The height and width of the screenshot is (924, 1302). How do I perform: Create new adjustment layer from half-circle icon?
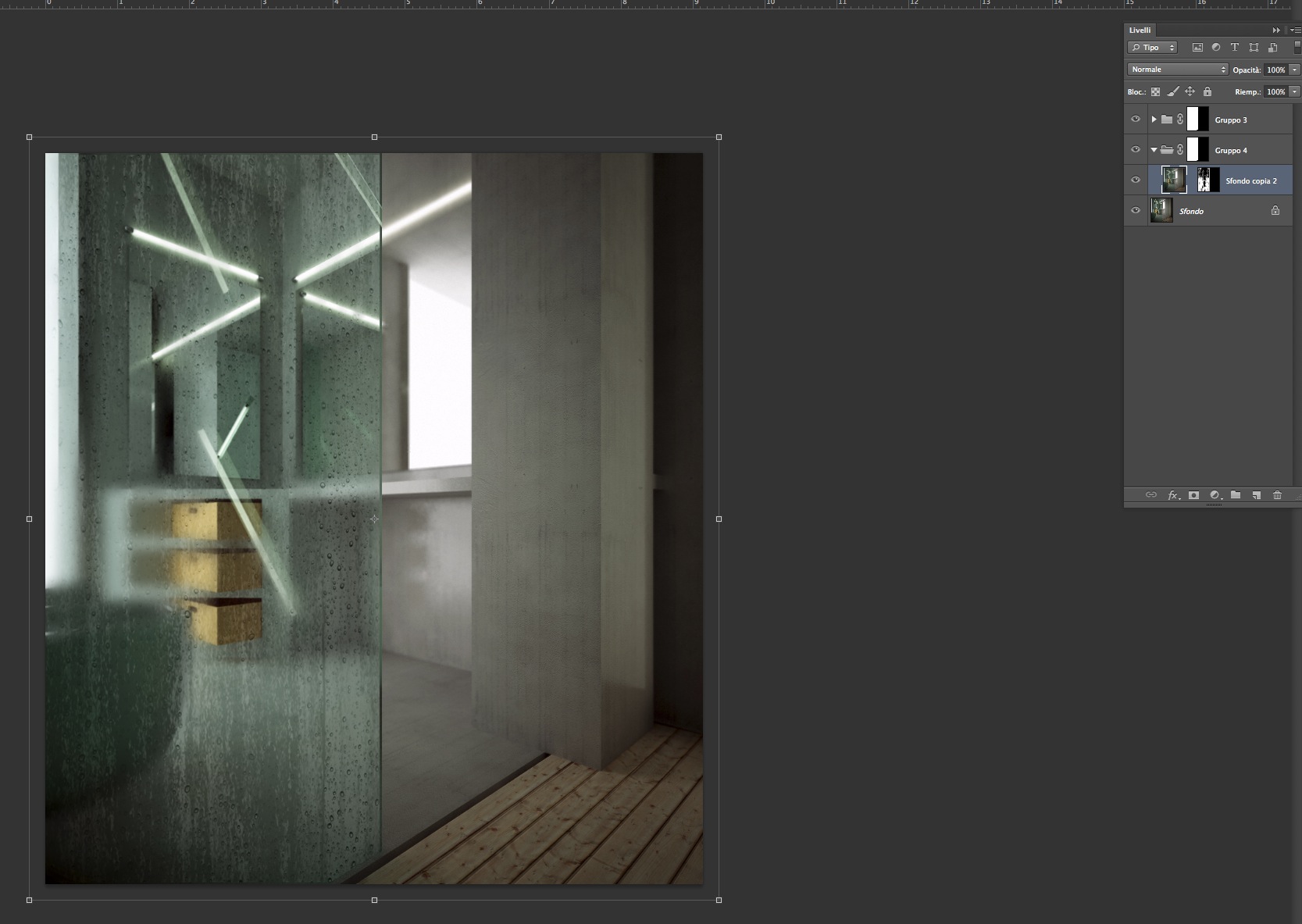(1215, 495)
